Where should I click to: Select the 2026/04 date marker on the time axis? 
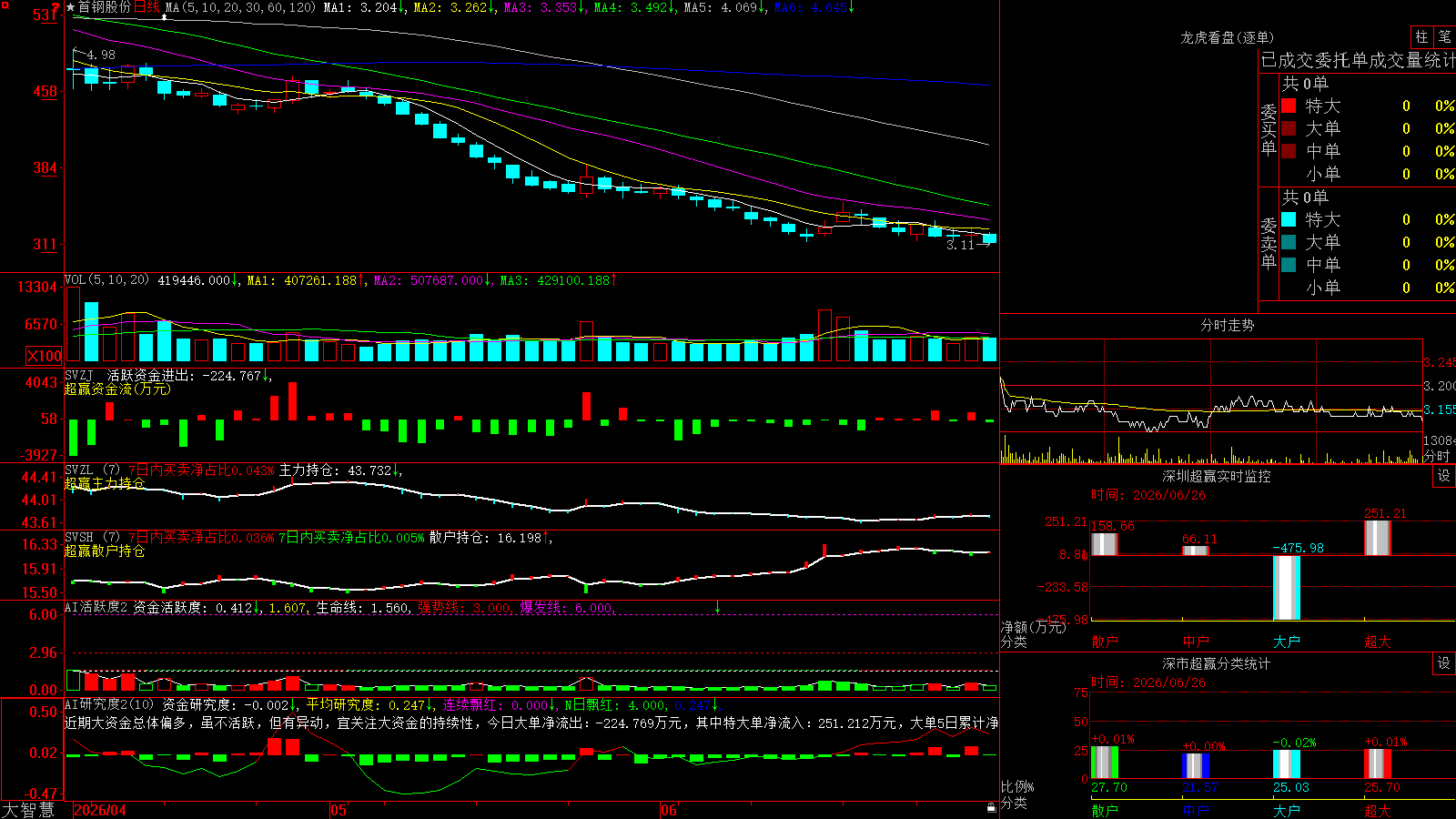100,810
